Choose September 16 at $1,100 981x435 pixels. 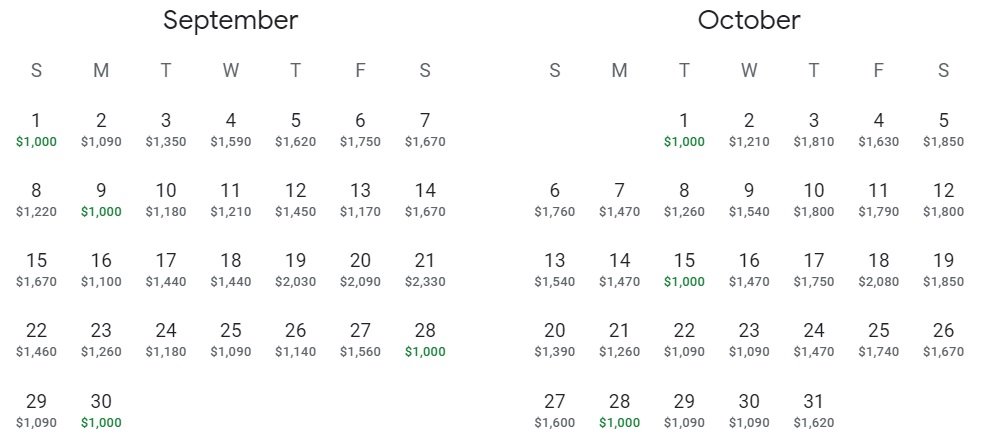pos(101,270)
